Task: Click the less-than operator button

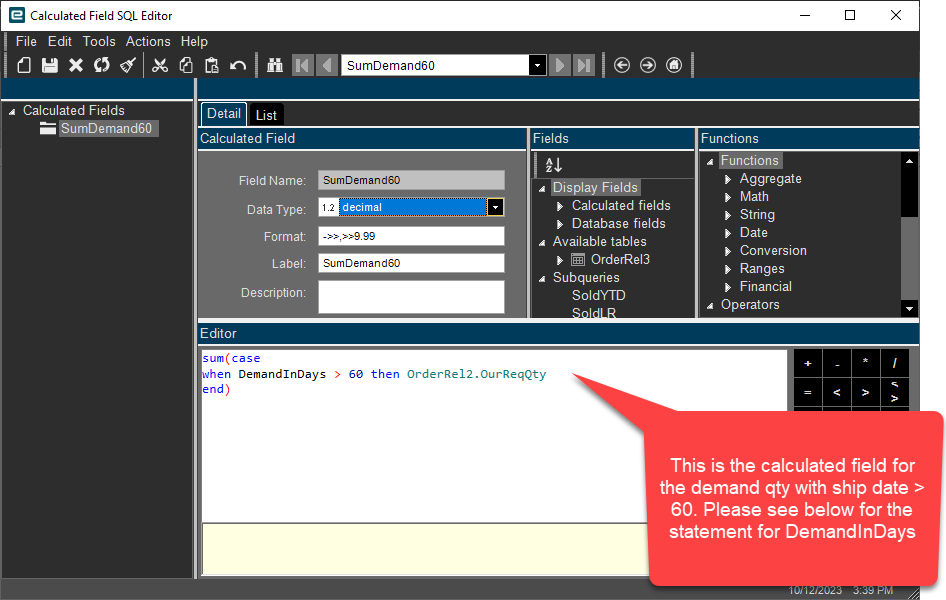Action: (x=837, y=393)
